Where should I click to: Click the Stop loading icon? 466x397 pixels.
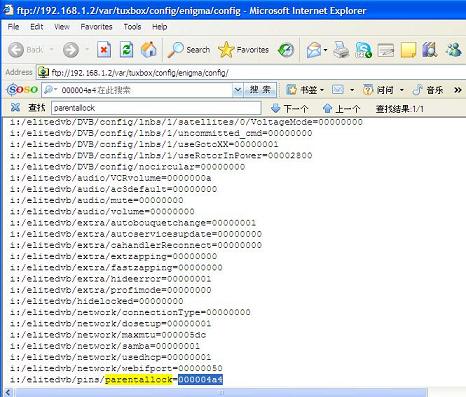(104, 50)
